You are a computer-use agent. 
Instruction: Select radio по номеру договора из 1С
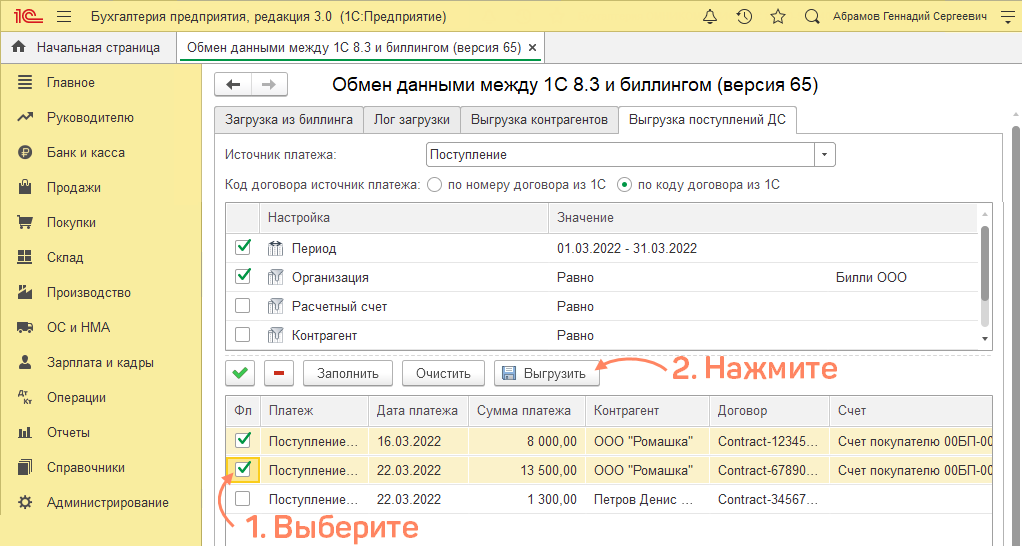point(434,185)
